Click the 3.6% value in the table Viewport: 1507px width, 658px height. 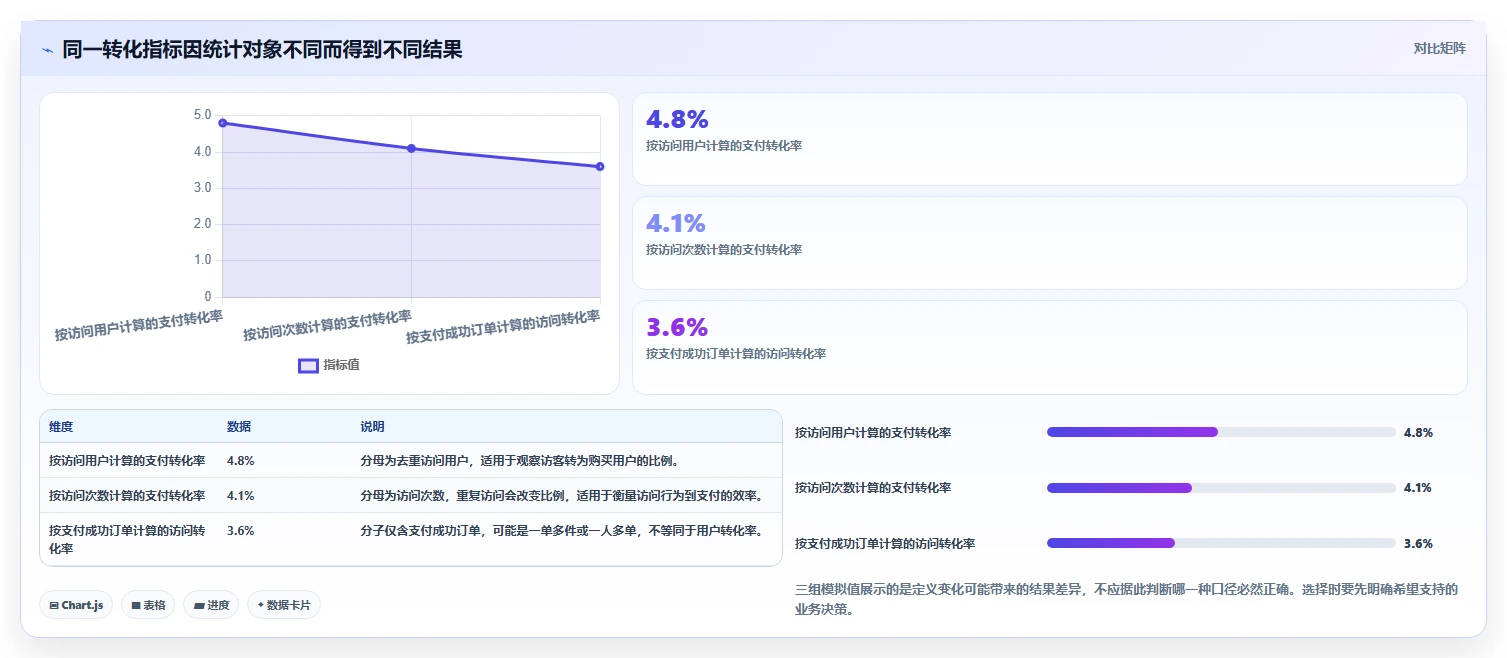tap(241, 531)
